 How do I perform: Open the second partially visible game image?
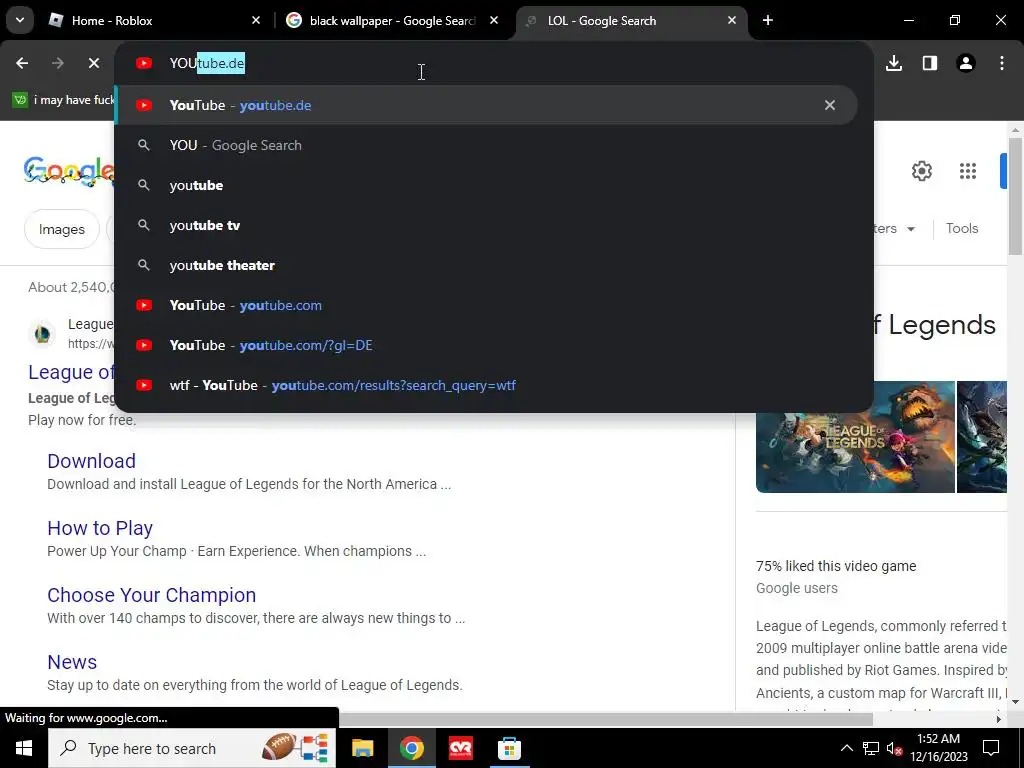pyautogui.click(x=982, y=437)
